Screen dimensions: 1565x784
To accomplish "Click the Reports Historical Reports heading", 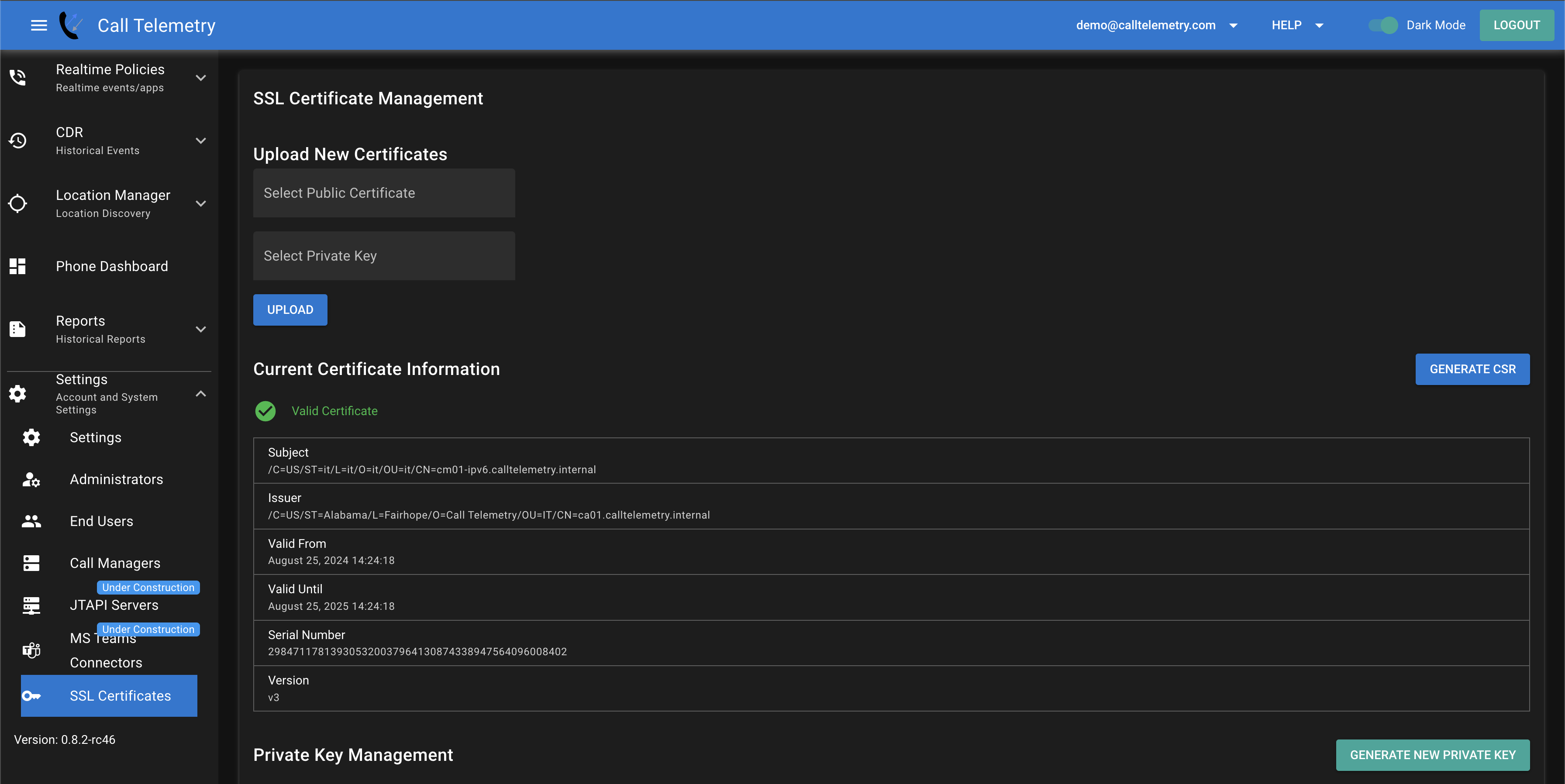I will (100, 329).
